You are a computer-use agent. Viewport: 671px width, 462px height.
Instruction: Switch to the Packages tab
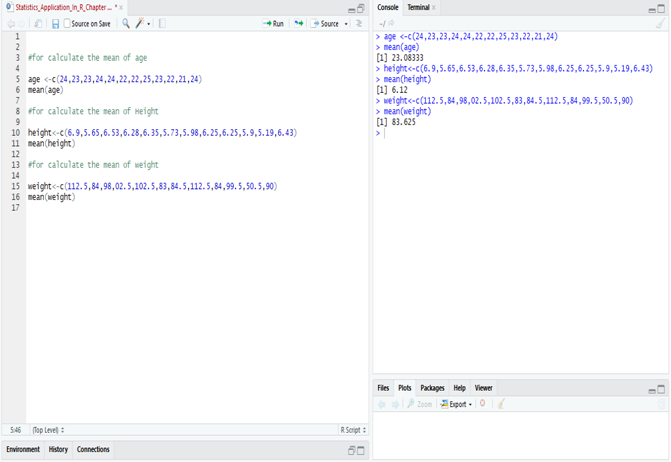432,388
